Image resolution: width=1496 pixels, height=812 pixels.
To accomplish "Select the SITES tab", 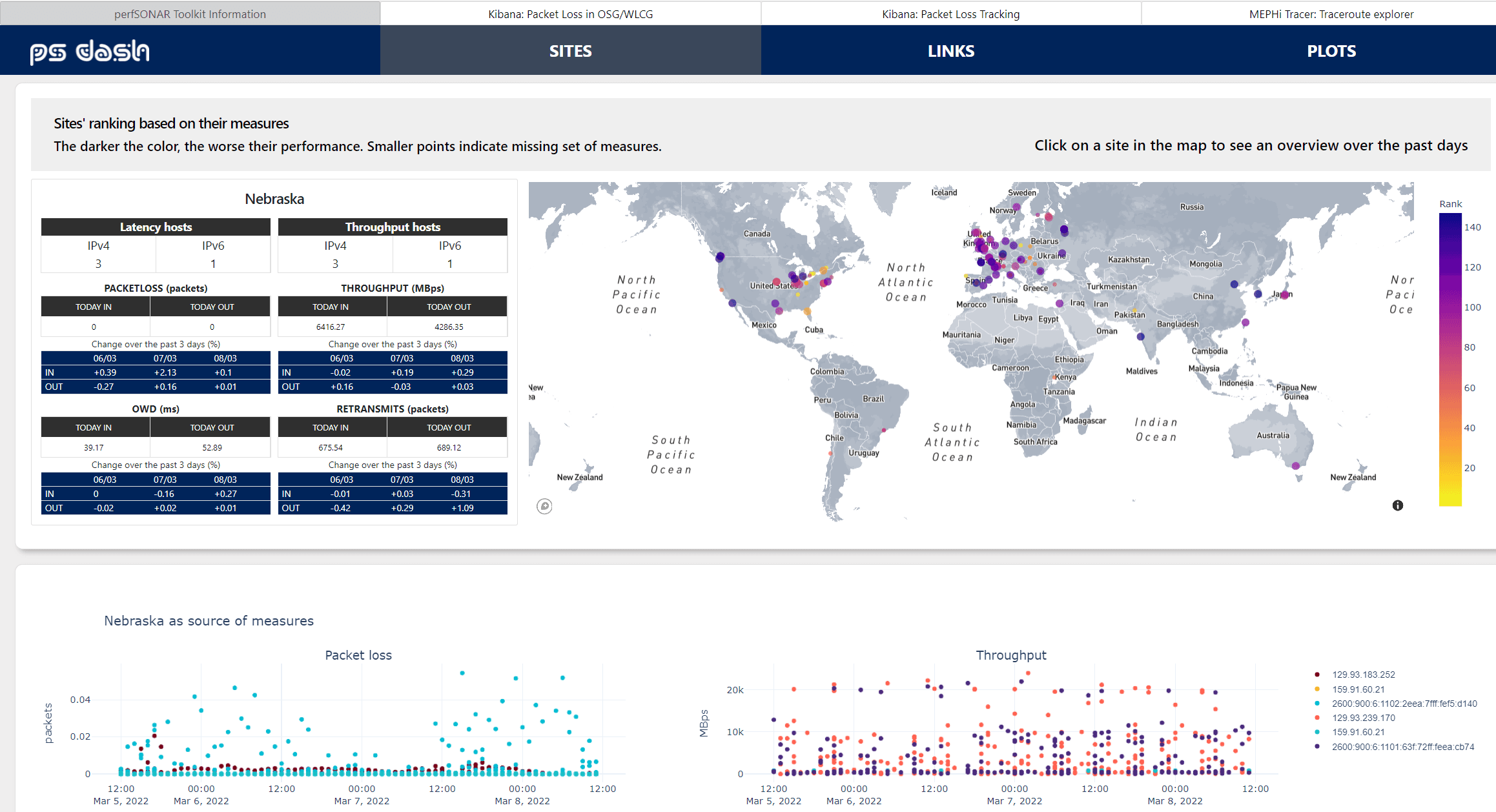I will click(570, 51).
